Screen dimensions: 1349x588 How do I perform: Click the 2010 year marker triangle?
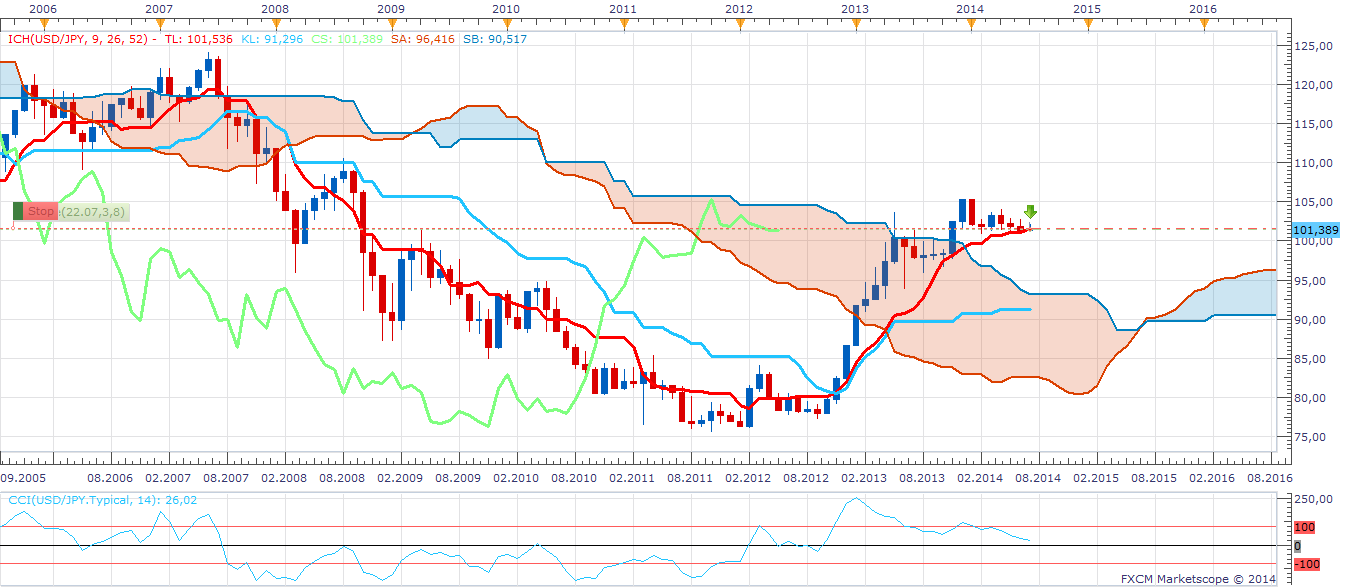pyautogui.click(x=507, y=26)
